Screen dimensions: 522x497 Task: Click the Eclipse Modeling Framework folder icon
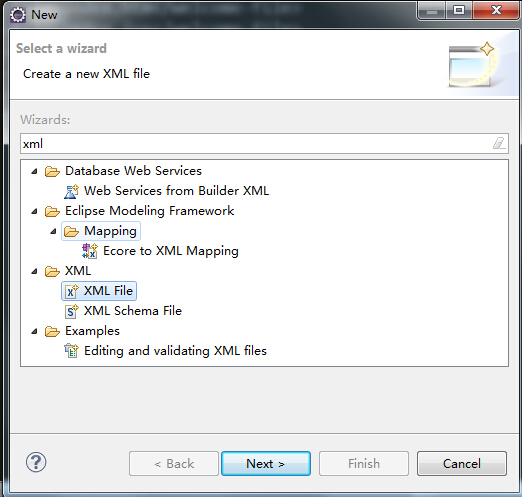(x=52, y=211)
